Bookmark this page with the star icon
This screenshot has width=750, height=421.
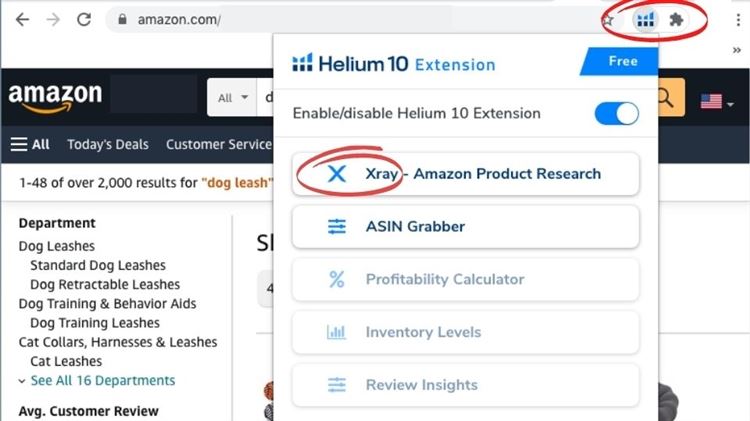pyautogui.click(x=608, y=19)
